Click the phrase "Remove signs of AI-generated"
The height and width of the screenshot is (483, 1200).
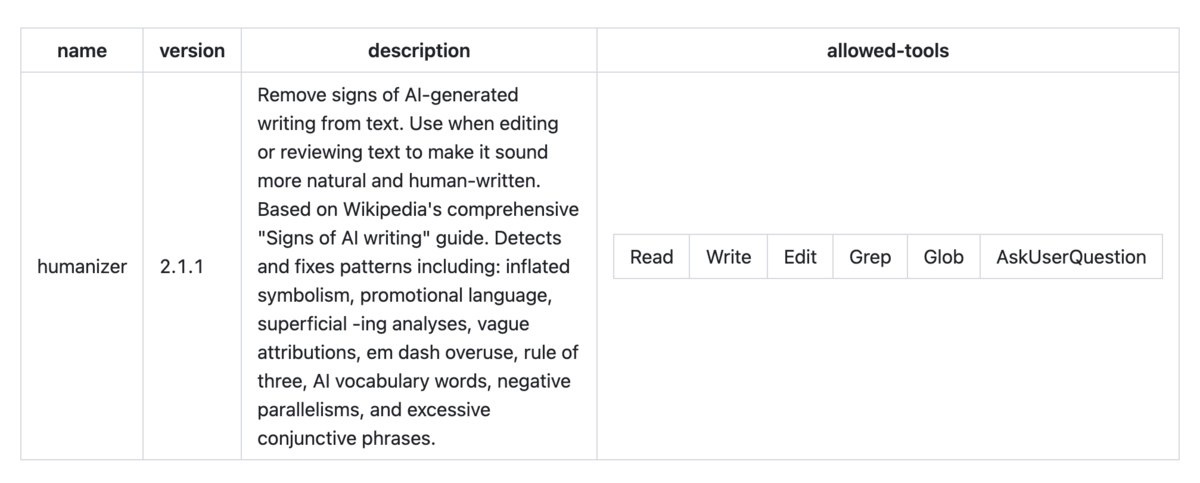(x=388, y=95)
